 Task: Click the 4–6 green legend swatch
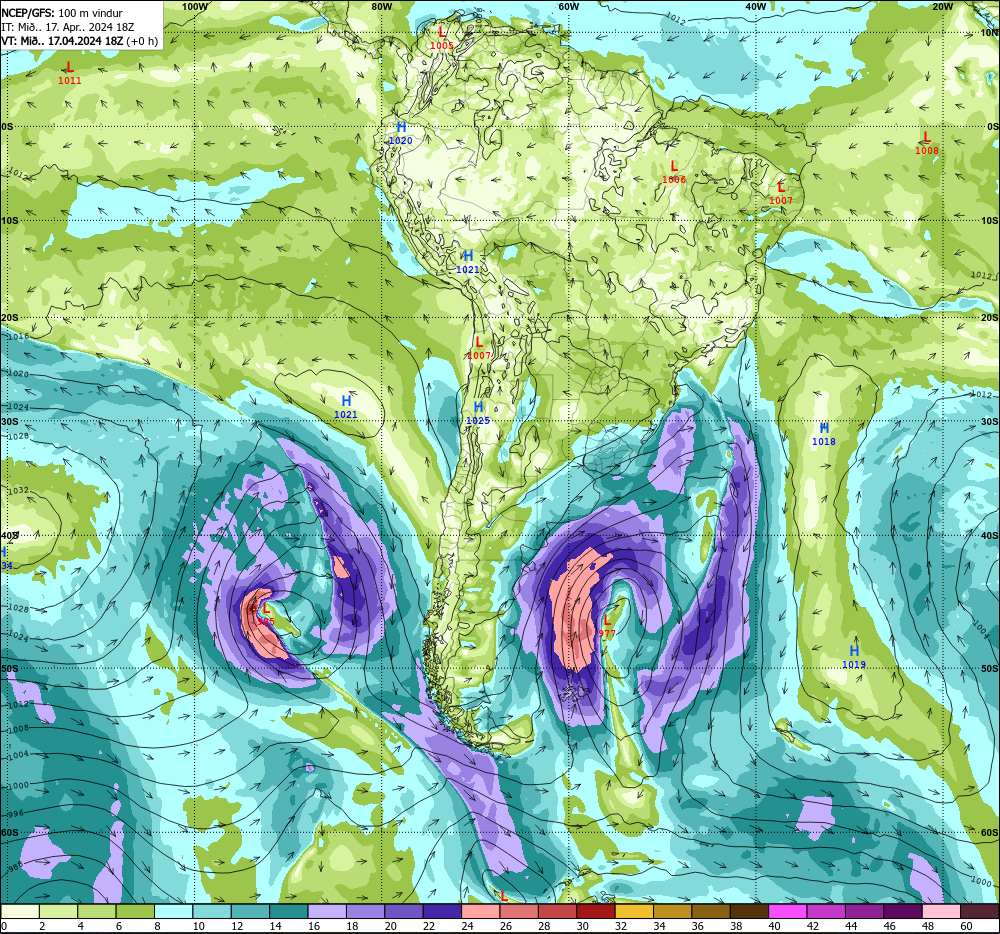point(96,911)
